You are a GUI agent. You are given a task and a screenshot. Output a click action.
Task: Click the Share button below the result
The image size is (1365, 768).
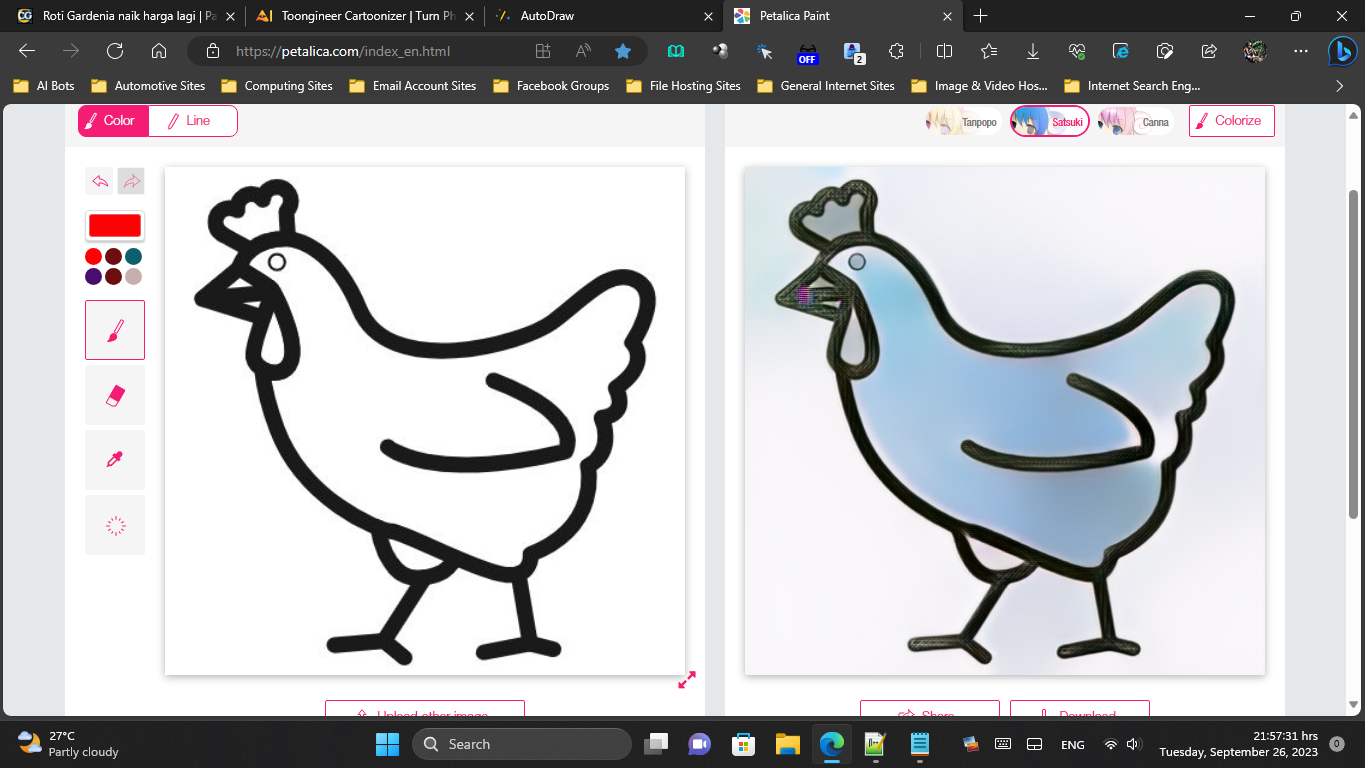click(x=930, y=709)
